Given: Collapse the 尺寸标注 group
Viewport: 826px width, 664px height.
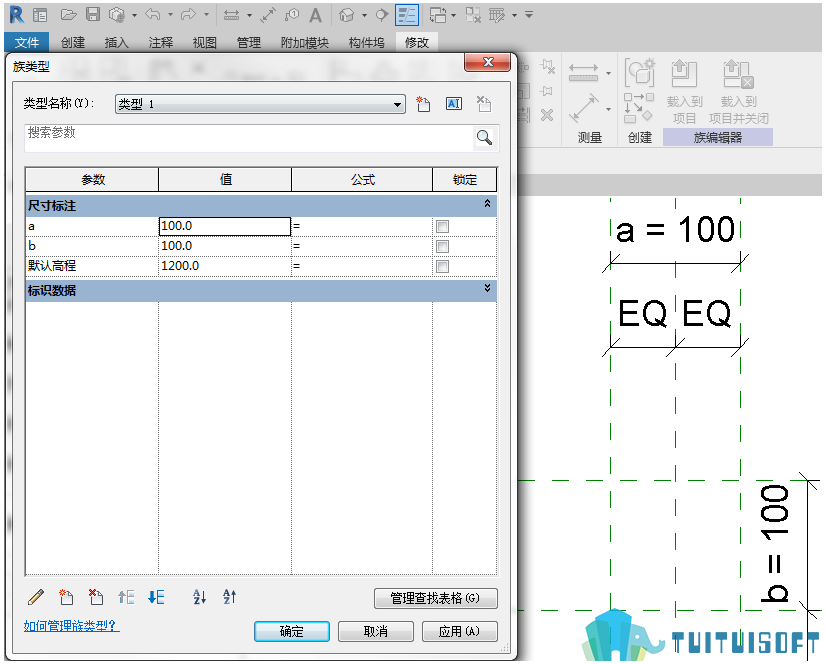Looking at the screenshot, I should point(487,204).
